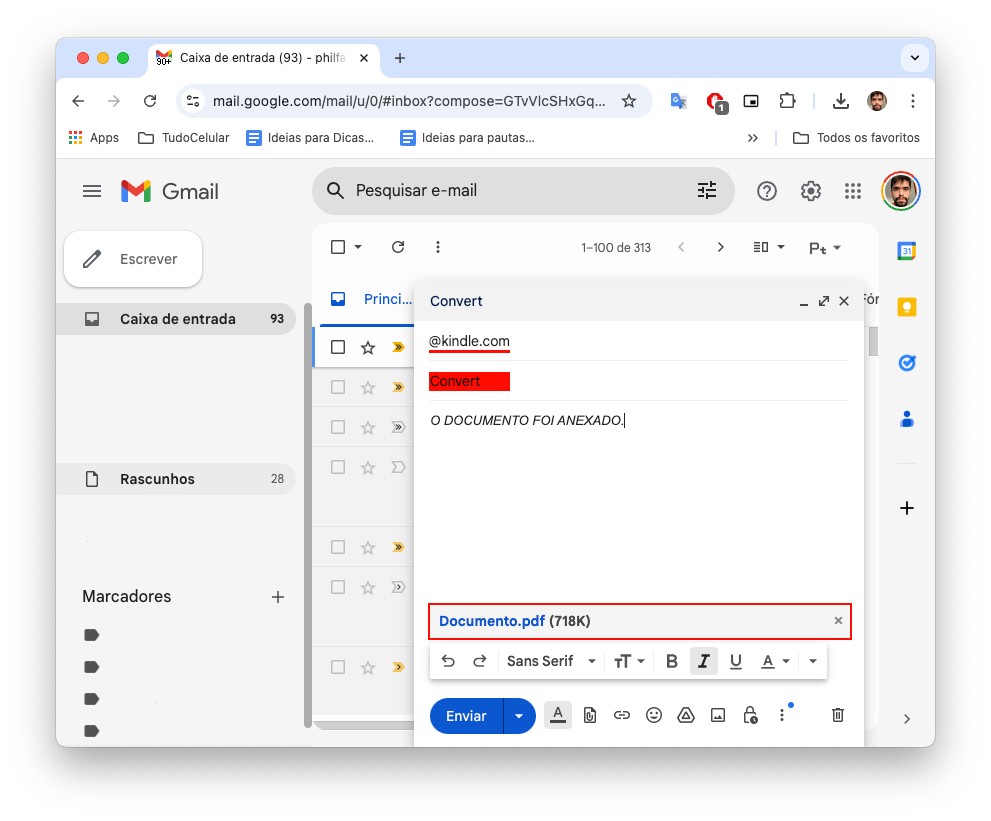Open the Gmail support help icon
The height and width of the screenshot is (821, 991).
tap(767, 191)
